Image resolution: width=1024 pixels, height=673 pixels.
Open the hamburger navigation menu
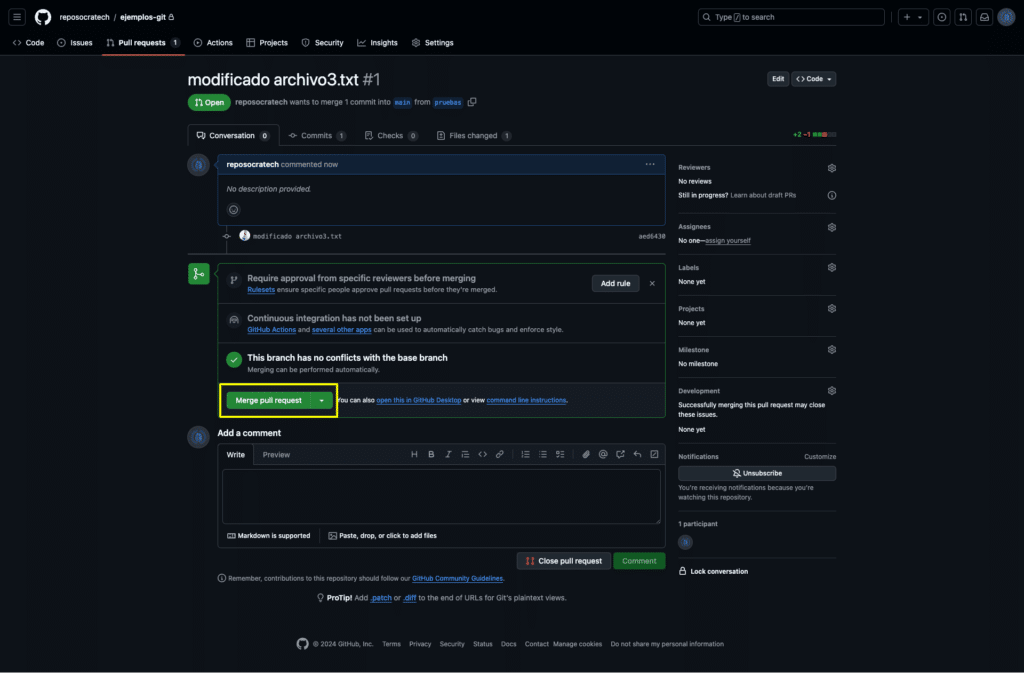pos(17,17)
